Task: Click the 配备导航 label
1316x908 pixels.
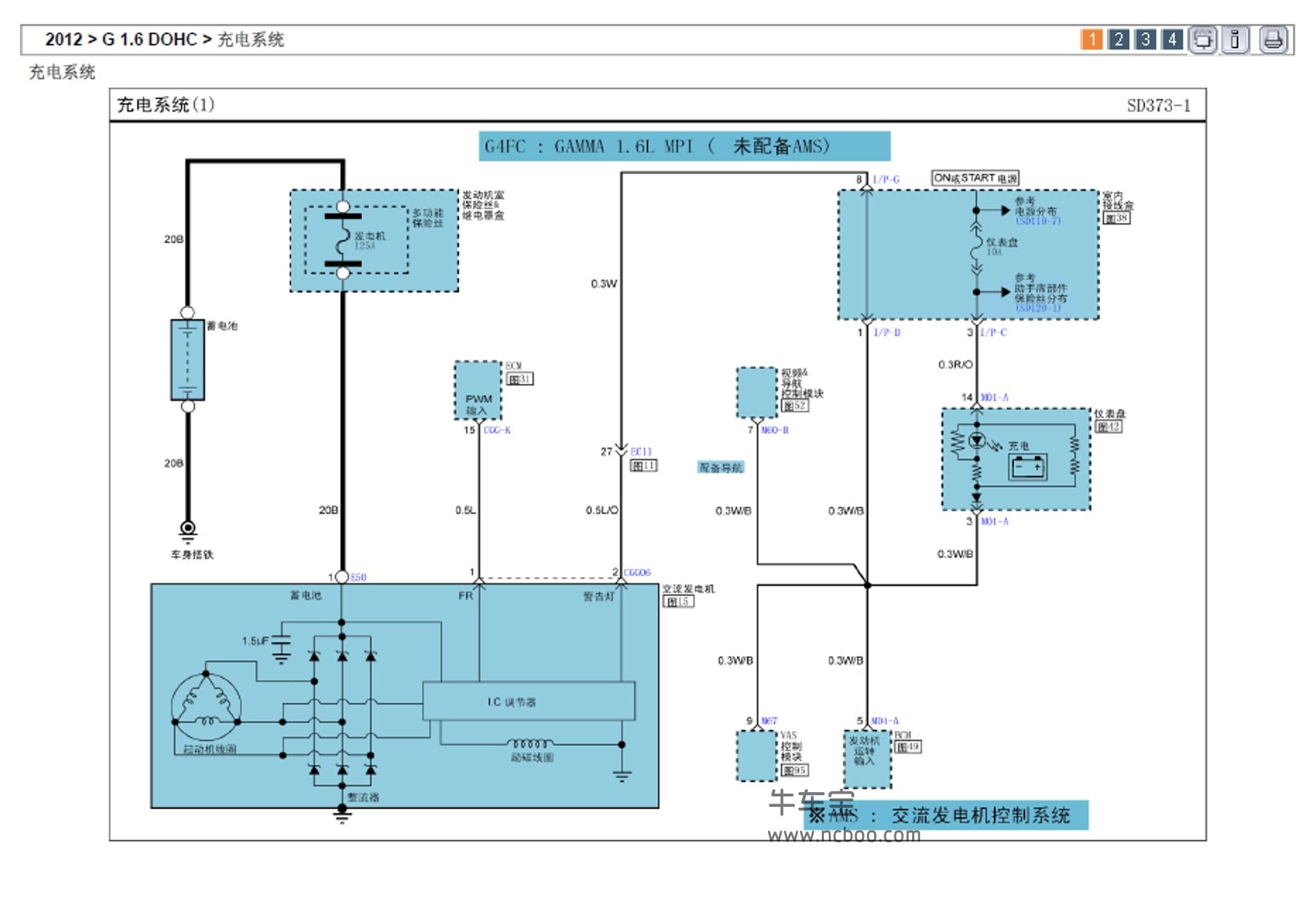Action: coord(720,467)
